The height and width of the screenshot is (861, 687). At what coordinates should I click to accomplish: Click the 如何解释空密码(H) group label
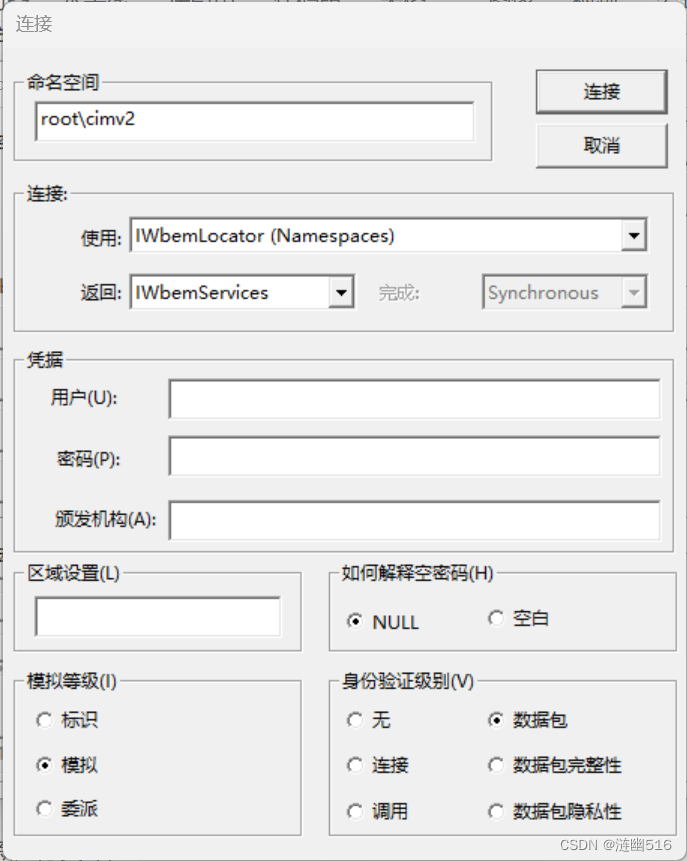click(x=417, y=573)
